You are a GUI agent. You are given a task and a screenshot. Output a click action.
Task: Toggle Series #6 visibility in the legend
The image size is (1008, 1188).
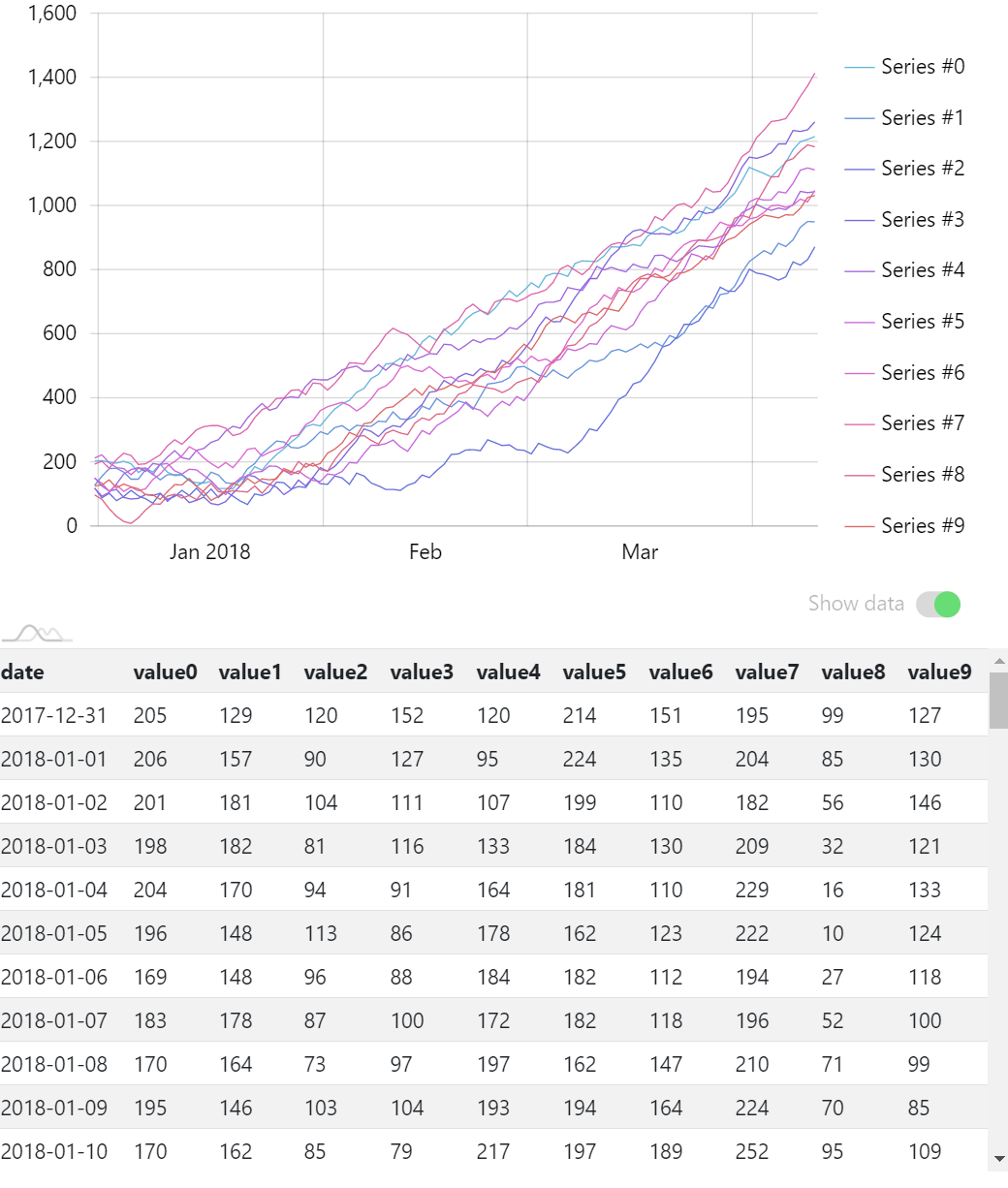pos(916,372)
